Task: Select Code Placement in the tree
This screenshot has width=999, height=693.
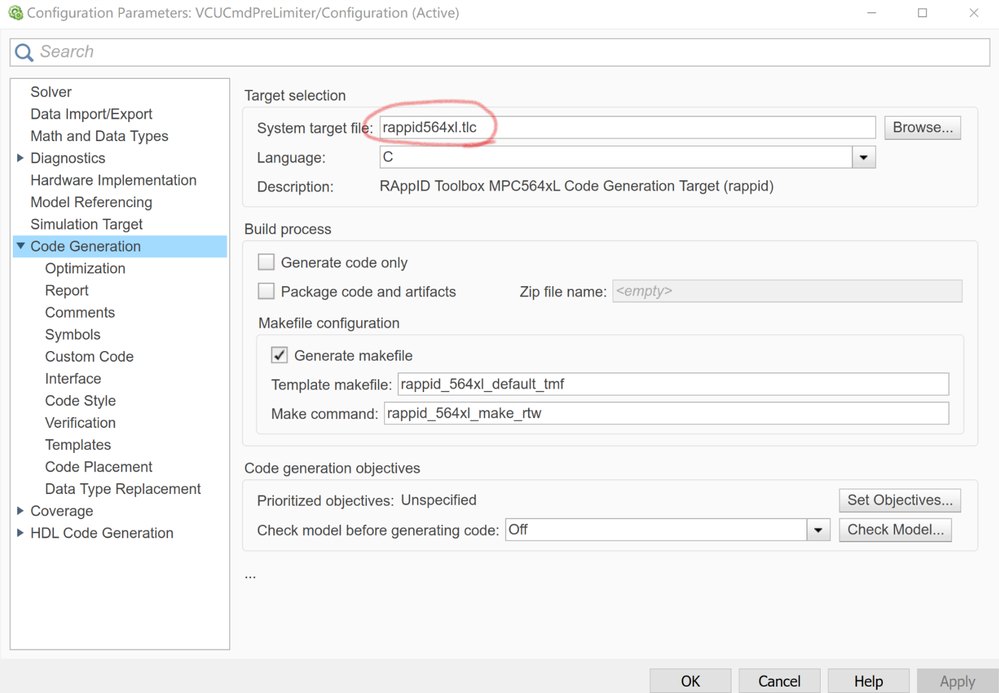Action: click(x=99, y=467)
